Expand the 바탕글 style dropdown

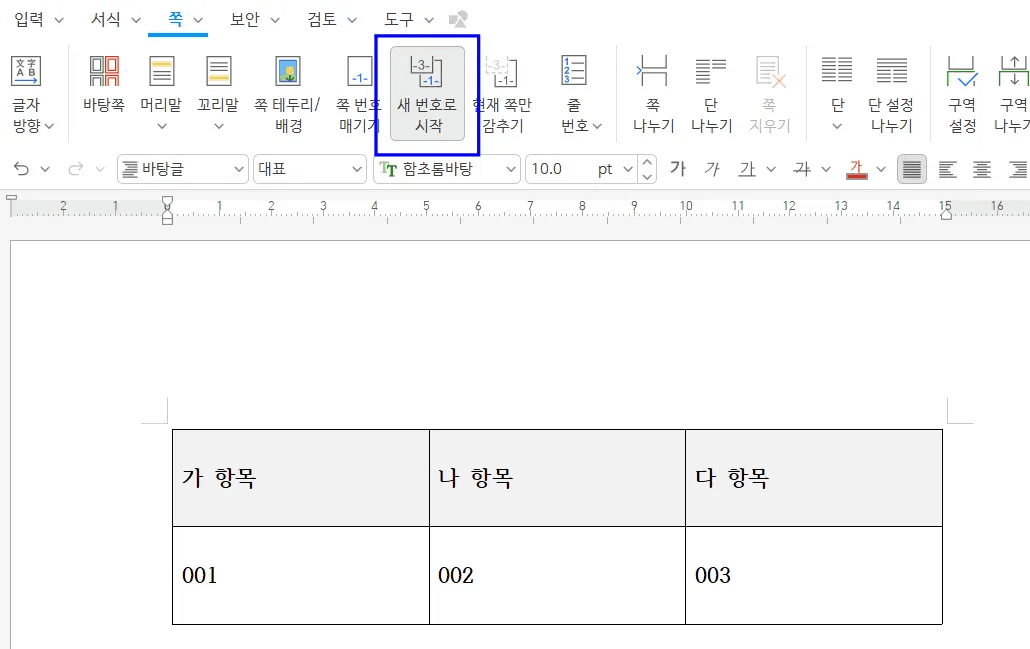tap(241, 169)
